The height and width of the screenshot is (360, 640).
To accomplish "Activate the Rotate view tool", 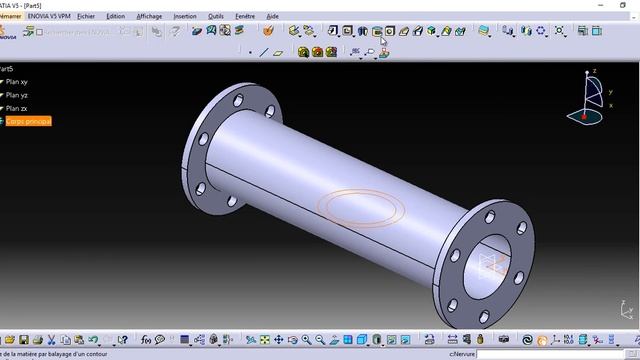I will pos(292,340).
